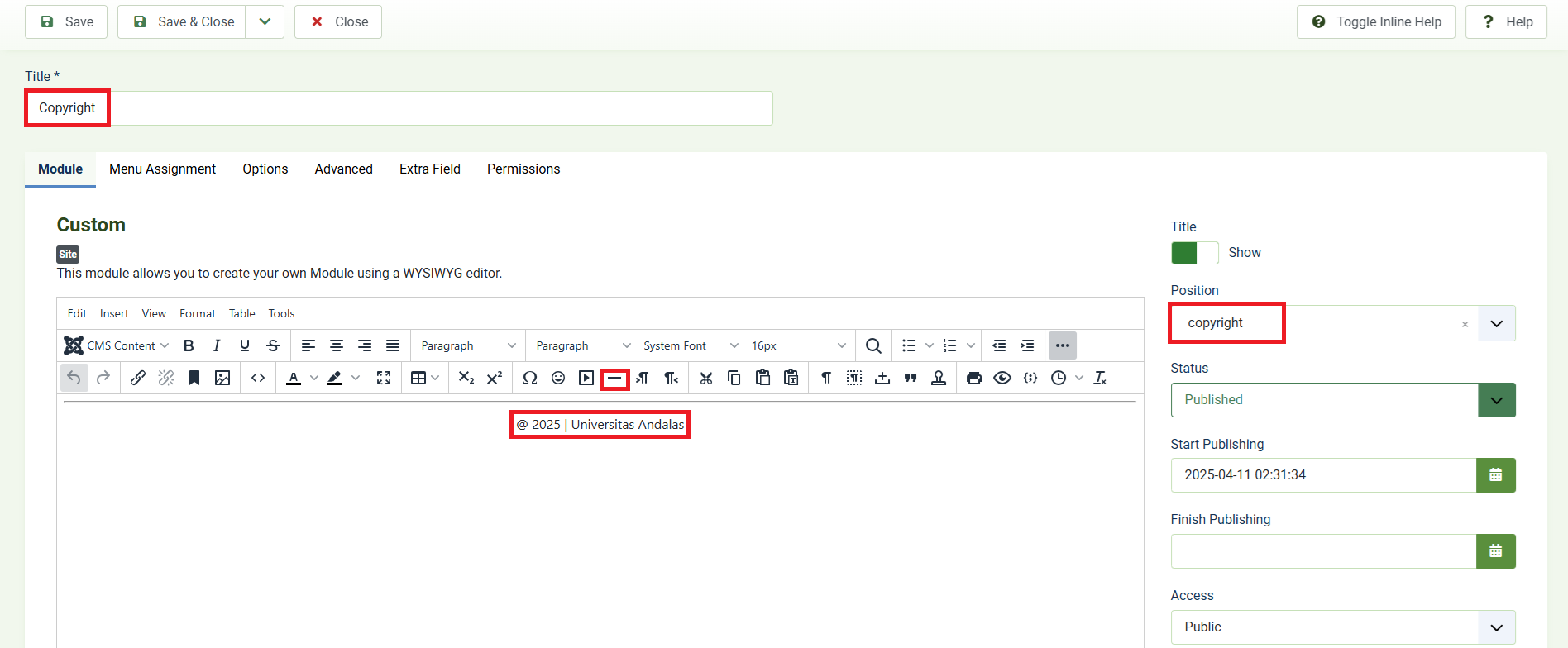1568x648 pixels.
Task: Click the Bold formatting icon
Action: tap(189, 345)
